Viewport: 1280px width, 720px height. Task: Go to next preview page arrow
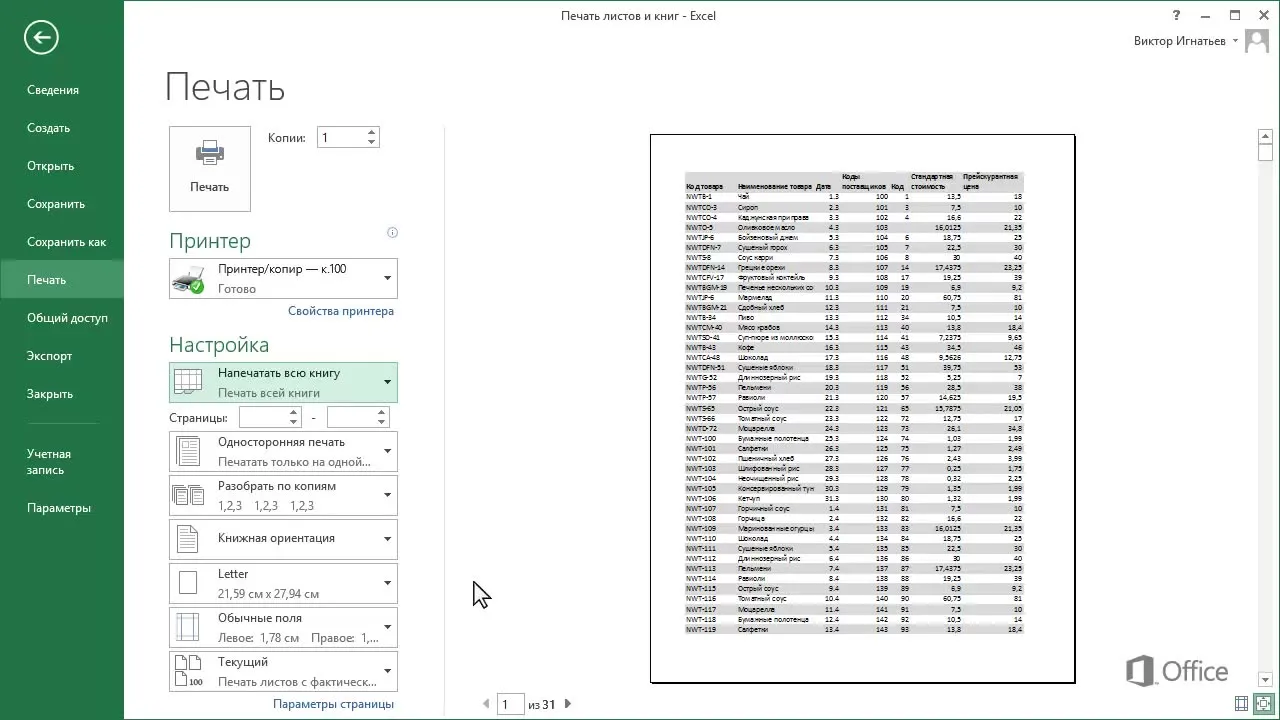pos(568,704)
